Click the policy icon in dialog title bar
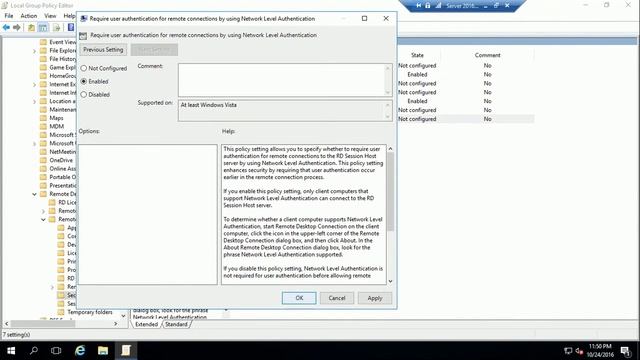The image size is (640, 360). [84, 18]
